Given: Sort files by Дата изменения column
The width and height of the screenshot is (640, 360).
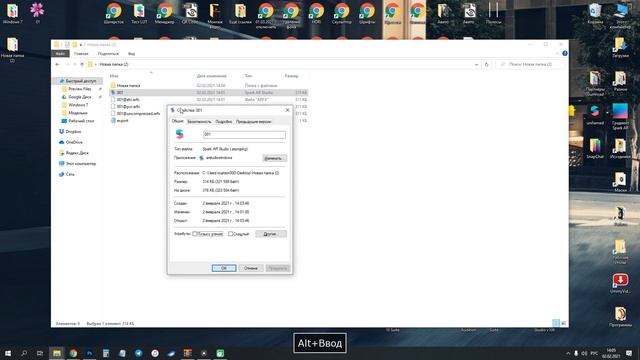Looking at the screenshot, I should pos(211,76).
